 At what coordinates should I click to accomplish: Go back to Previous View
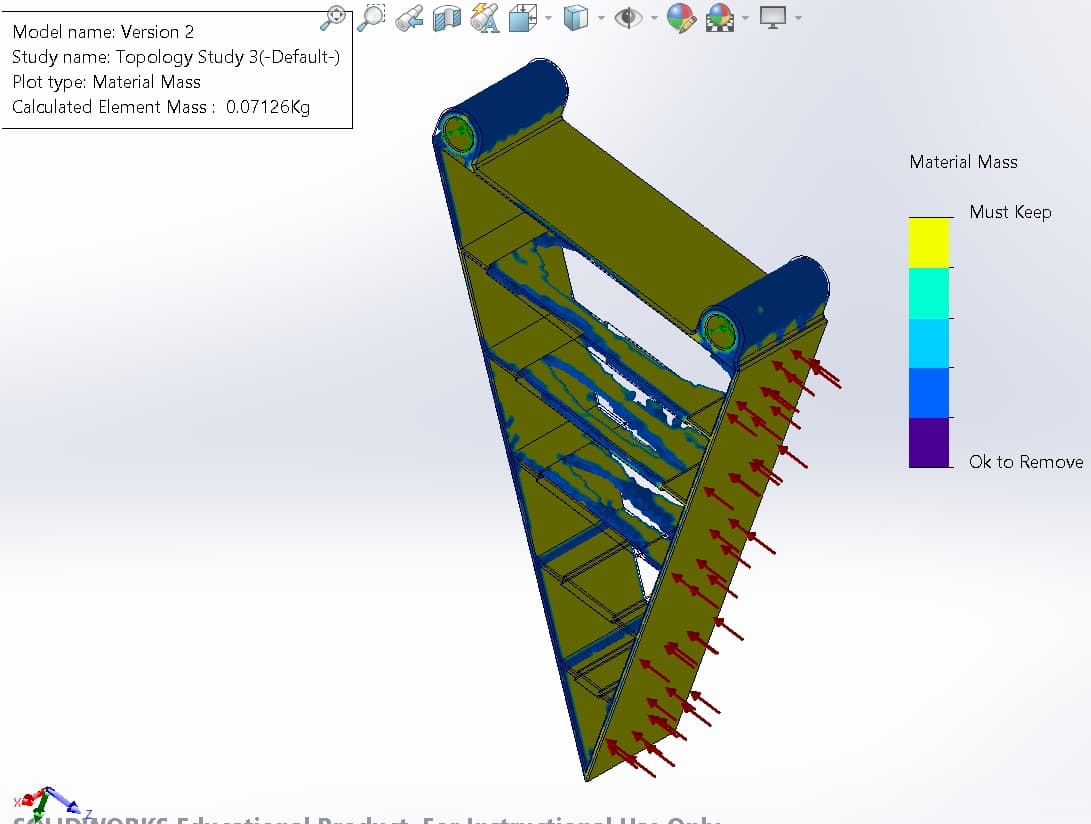[x=409, y=17]
